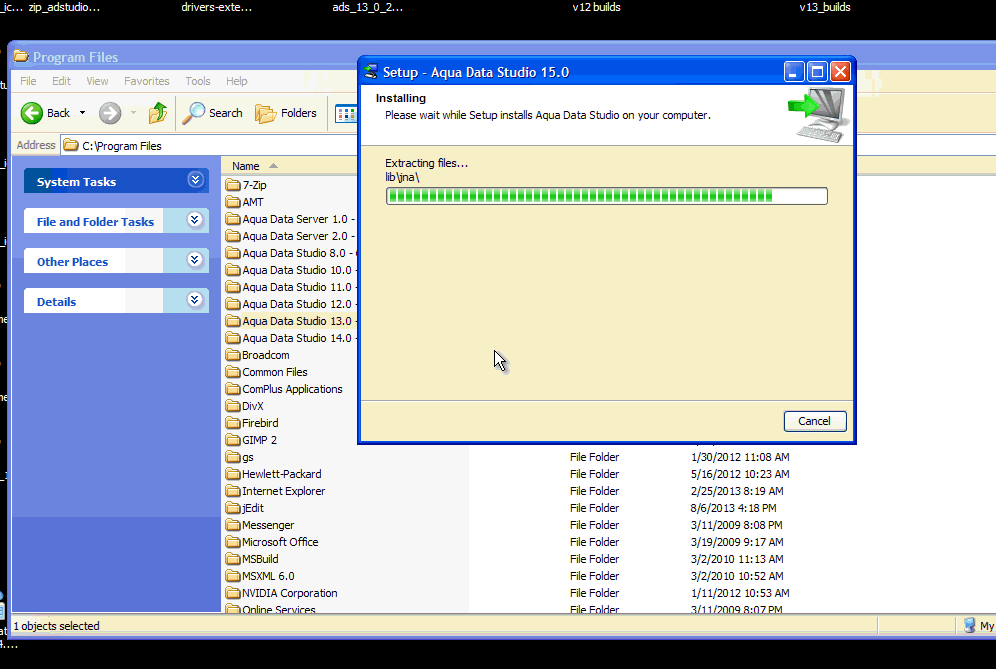Select the drivers-exte... desktop item
The image size is (996, 669).
(217, 8)
